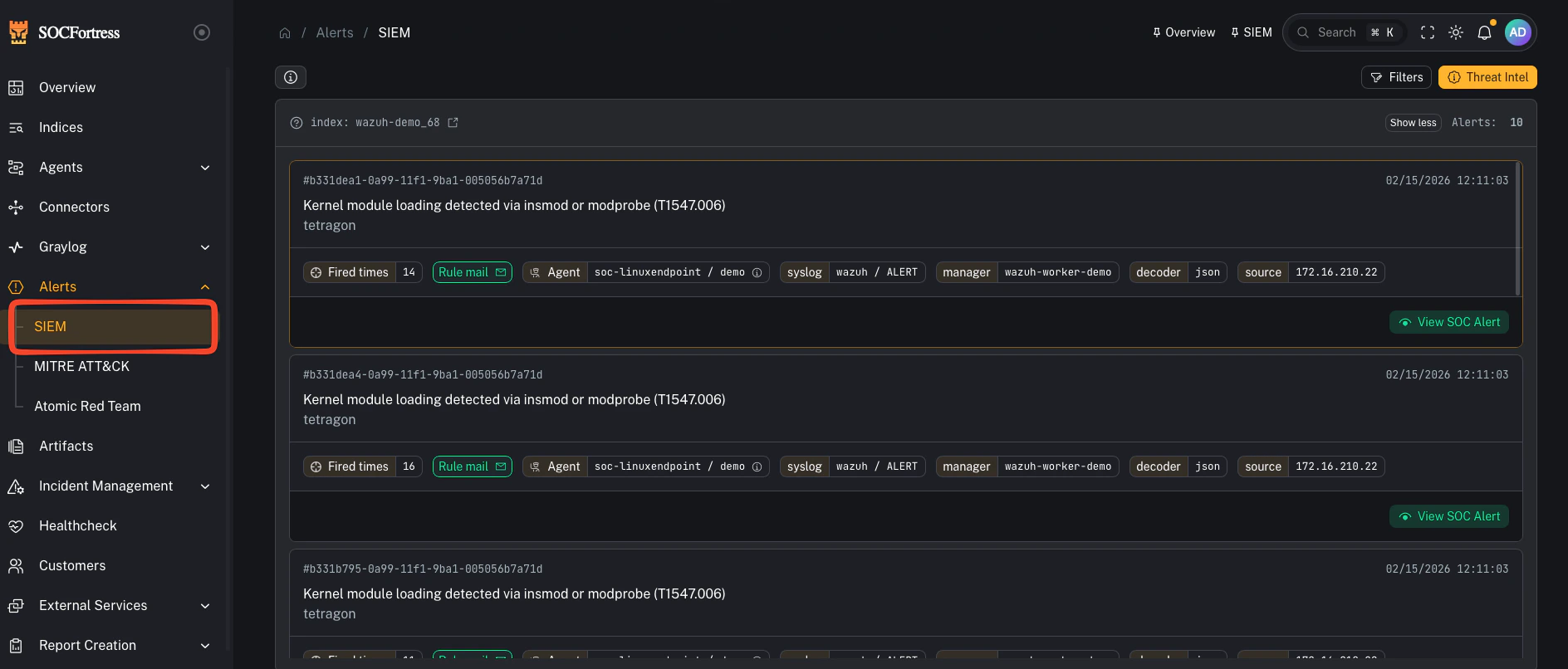Click the Graylog pulse icon
Image resolution: width=1568 pixels, height=669 pixels.
[16, 247]
